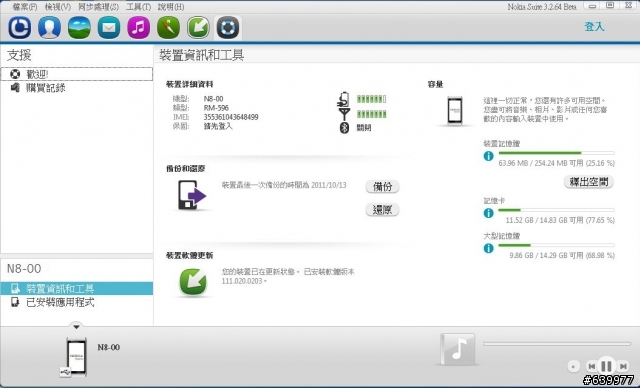Image resolution: width=640 pixels, height=388 pixels.
Task: Click the battery charge status icon
Action: click(344, 99)
